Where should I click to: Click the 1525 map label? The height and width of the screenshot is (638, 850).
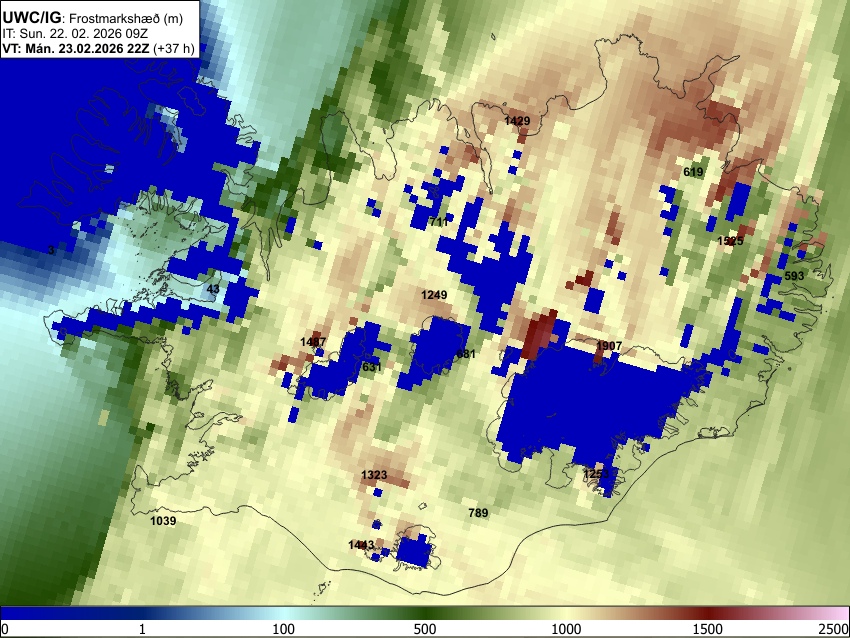730,241
